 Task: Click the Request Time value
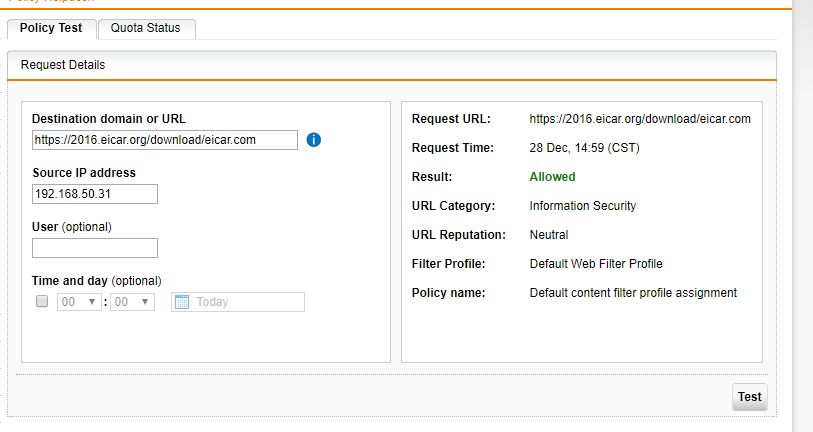(584, 148)
